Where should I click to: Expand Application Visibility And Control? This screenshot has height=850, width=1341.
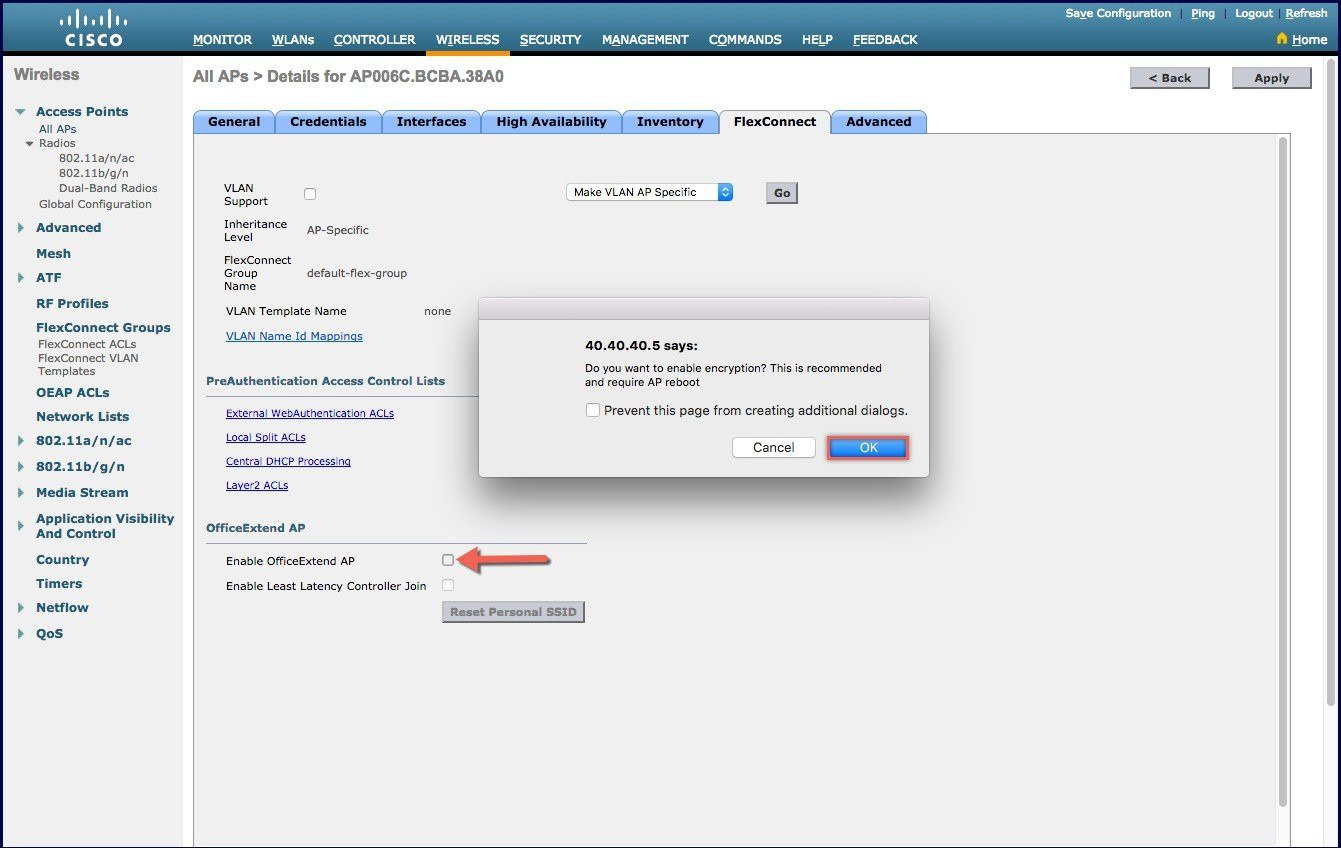[21, 526]
